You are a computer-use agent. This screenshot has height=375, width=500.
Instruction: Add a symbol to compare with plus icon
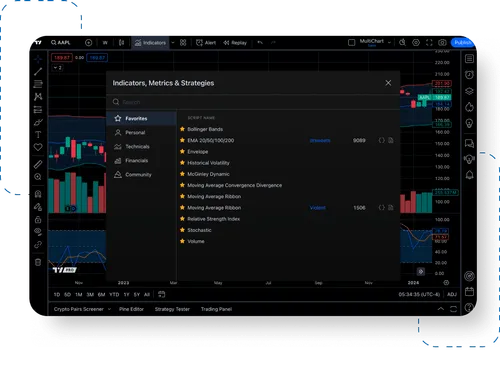pos(88,43)
